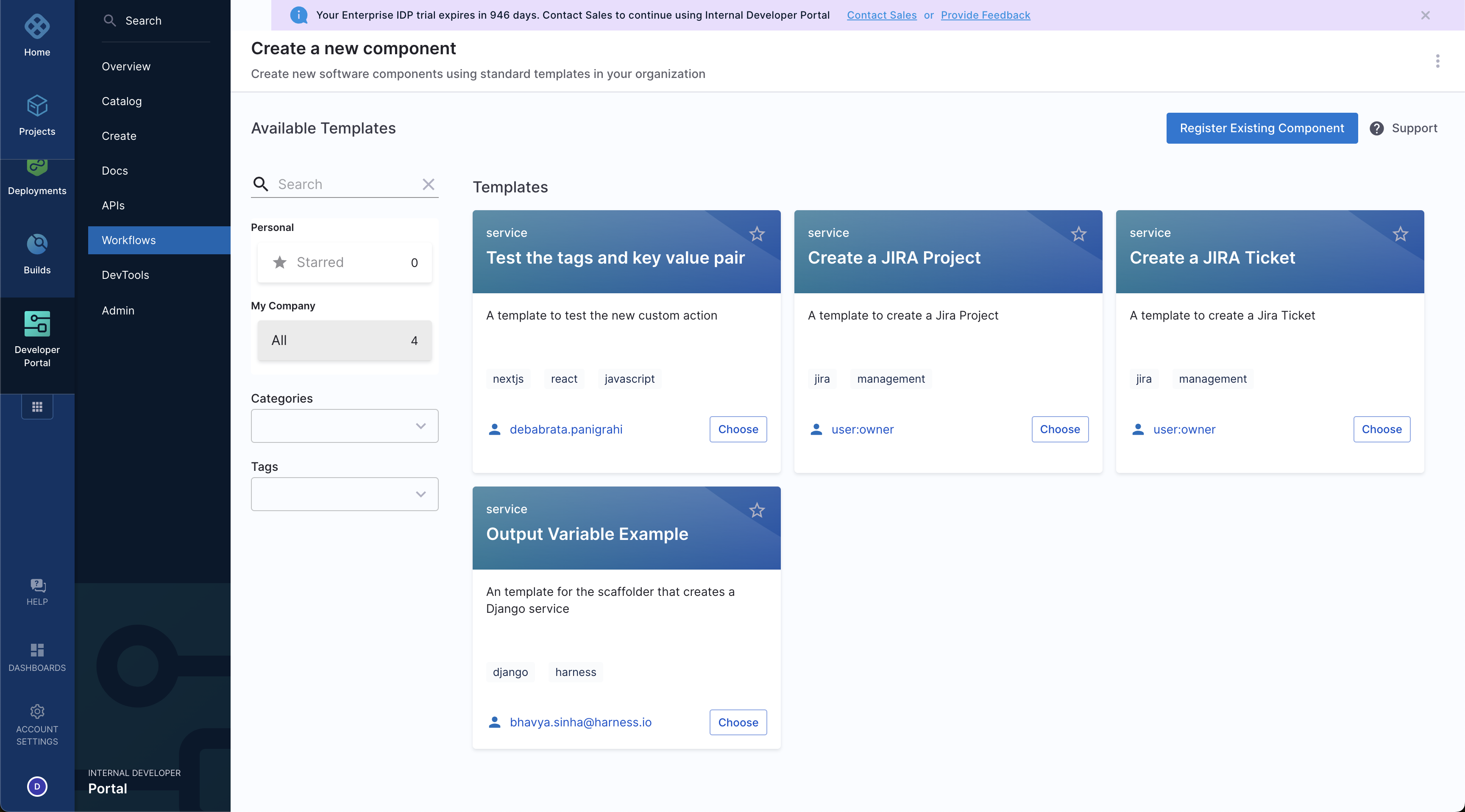Screen dimensions: 1465x812
Task: Star the Output Variable Example template
Action: (x=756, y=510)
